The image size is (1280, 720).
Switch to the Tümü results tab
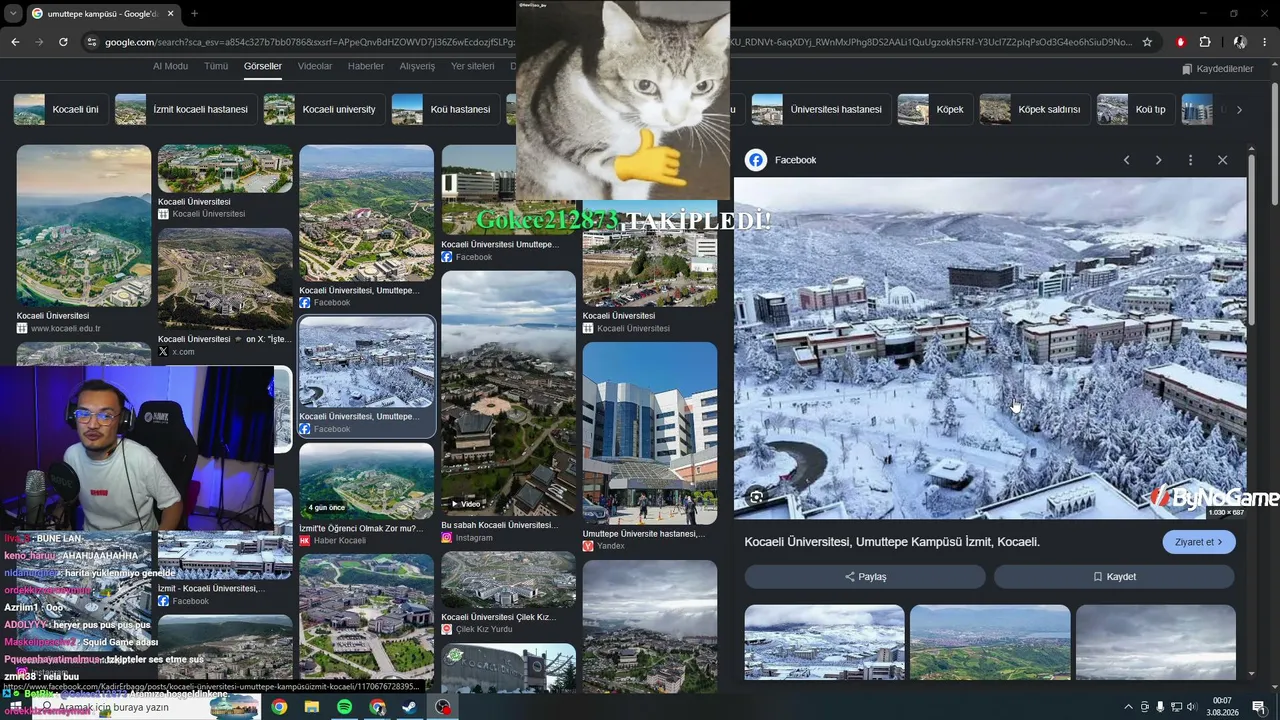[216, 66]
